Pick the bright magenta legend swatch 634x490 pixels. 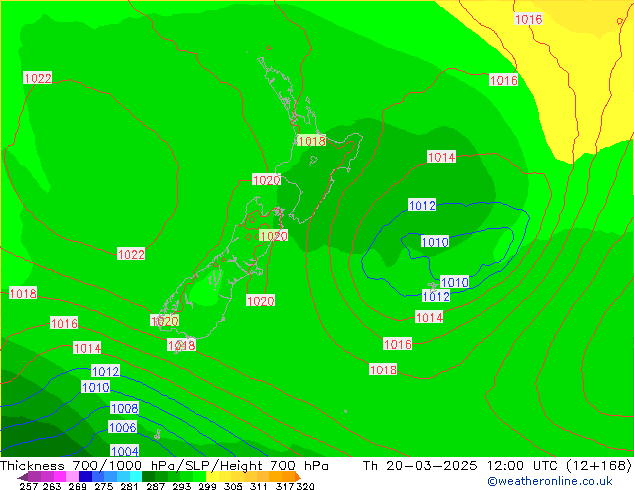point(60,477)
